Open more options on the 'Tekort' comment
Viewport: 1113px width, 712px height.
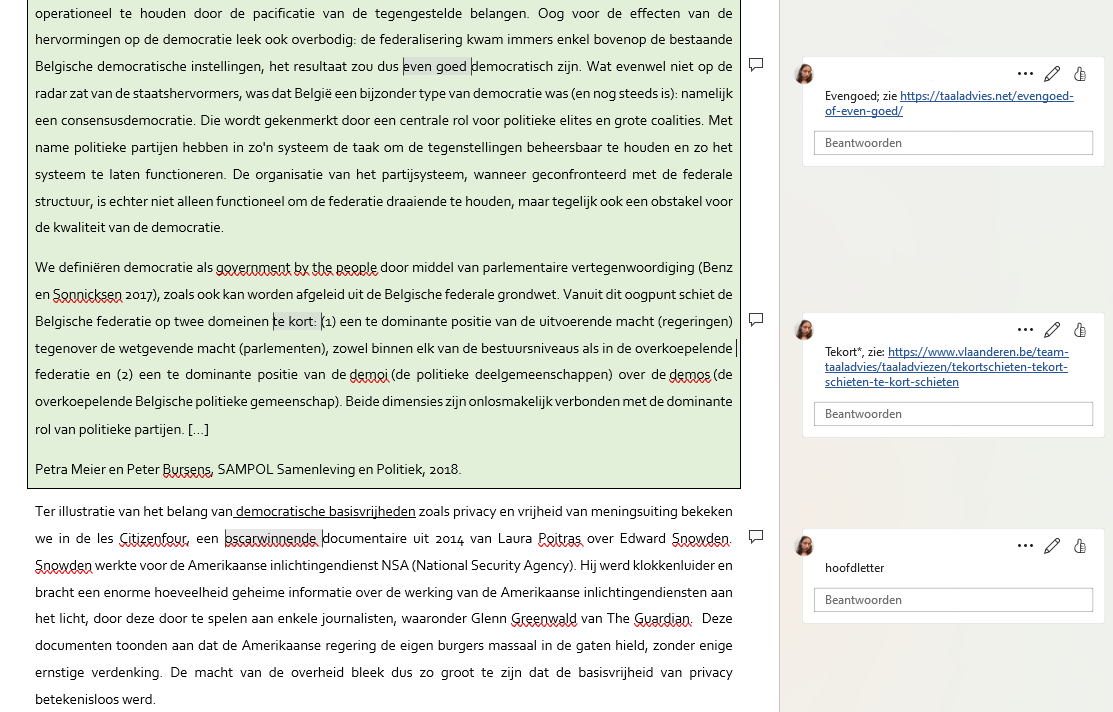coord(1025,329)
